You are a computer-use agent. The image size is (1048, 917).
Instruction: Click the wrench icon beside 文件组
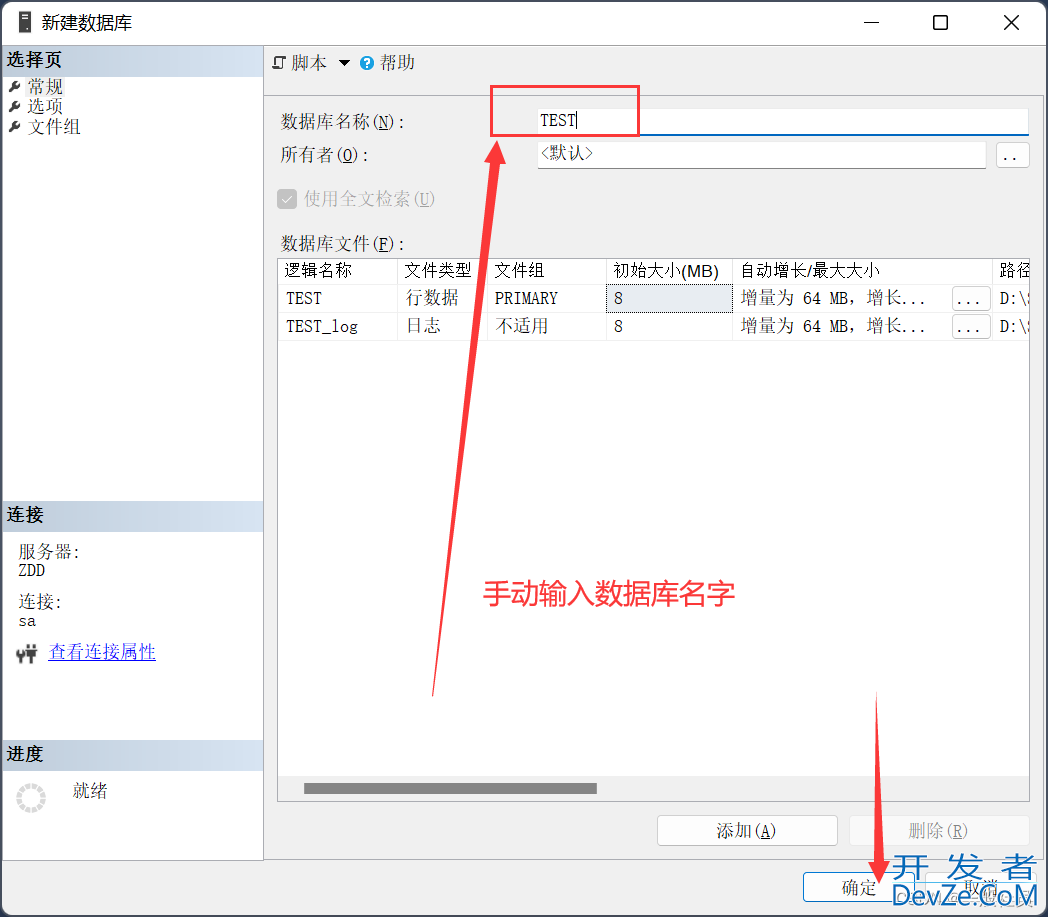[x=15, y=126]
